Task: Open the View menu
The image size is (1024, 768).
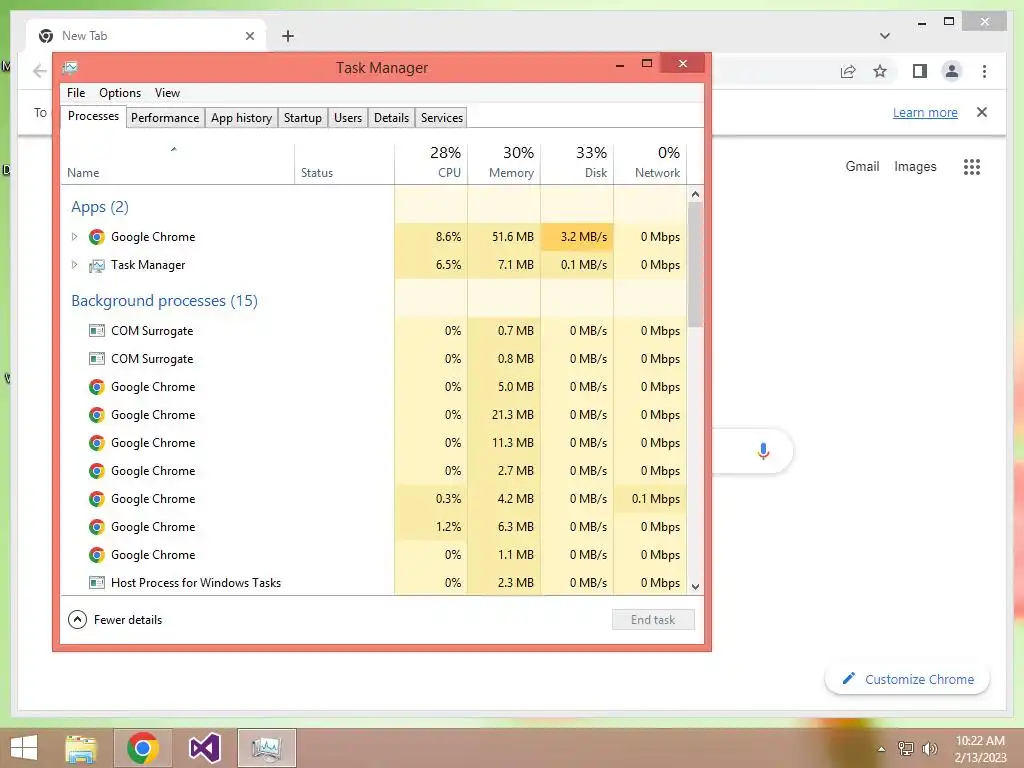Action: pos(167,93)
